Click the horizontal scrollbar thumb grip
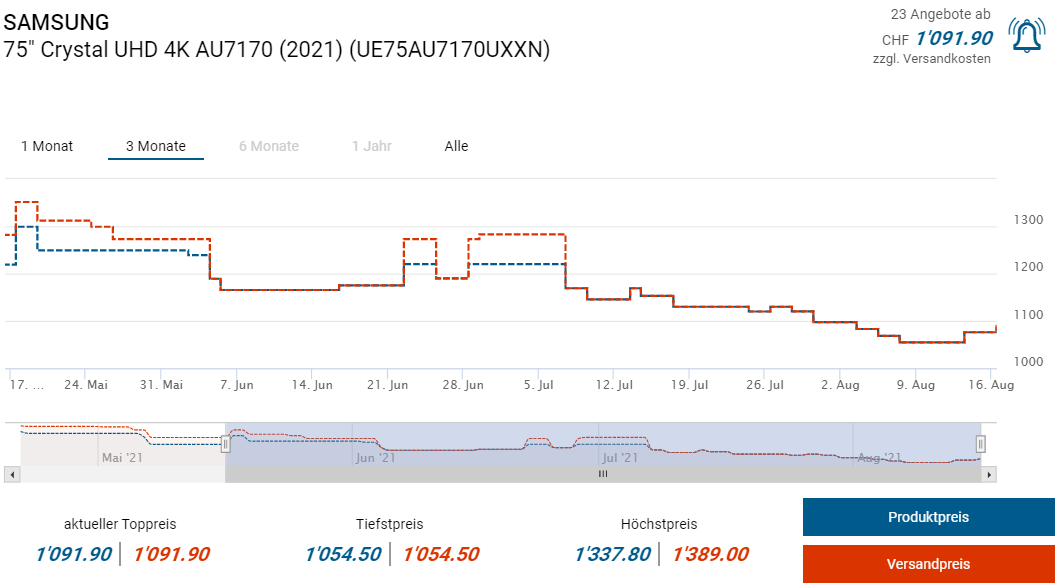Screen dimensions: 1059x587 603,475
